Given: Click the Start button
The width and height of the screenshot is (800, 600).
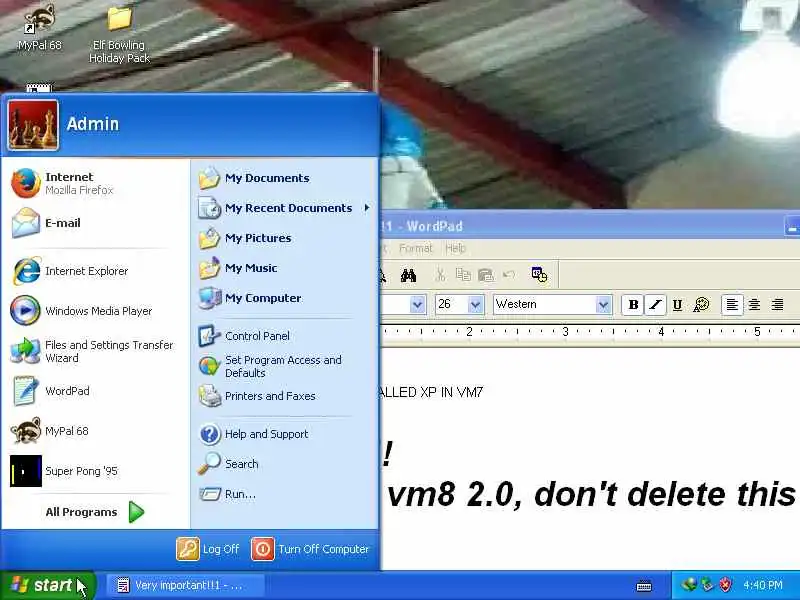Looking at the screenshot, I should click(47, 585).
